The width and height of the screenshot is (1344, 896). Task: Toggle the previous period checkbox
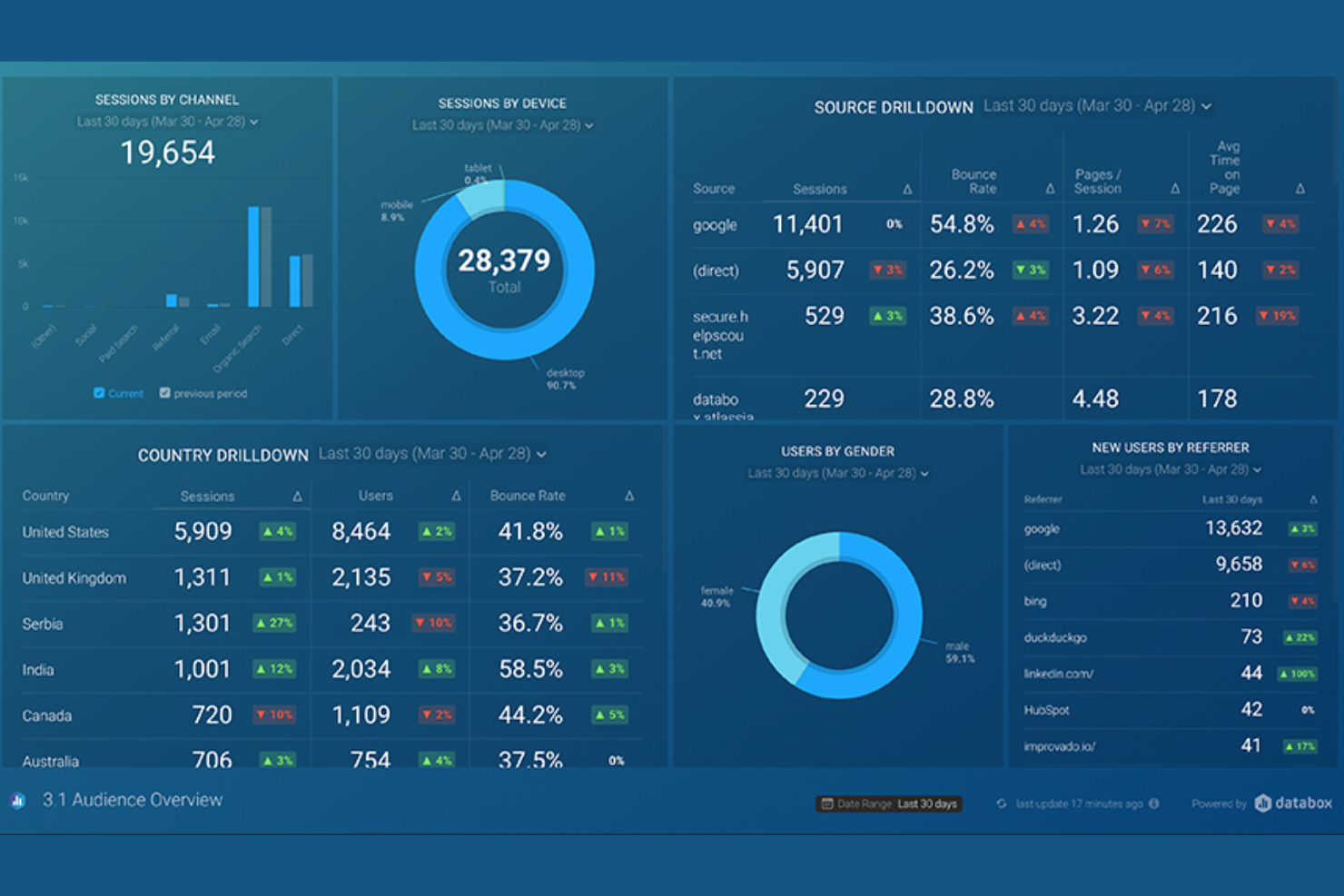coord(164,393)
